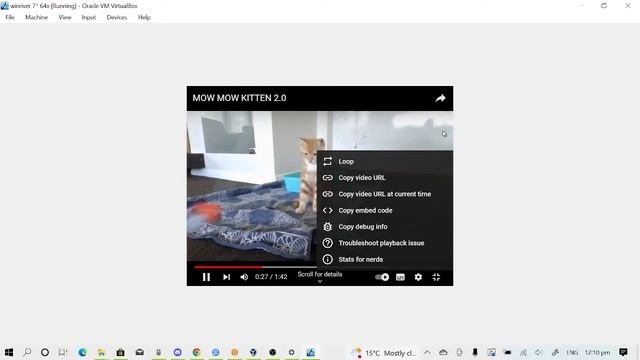Screen dimensions: 640x360
Task: Open the notification center icon
Action: pos(623,352)
